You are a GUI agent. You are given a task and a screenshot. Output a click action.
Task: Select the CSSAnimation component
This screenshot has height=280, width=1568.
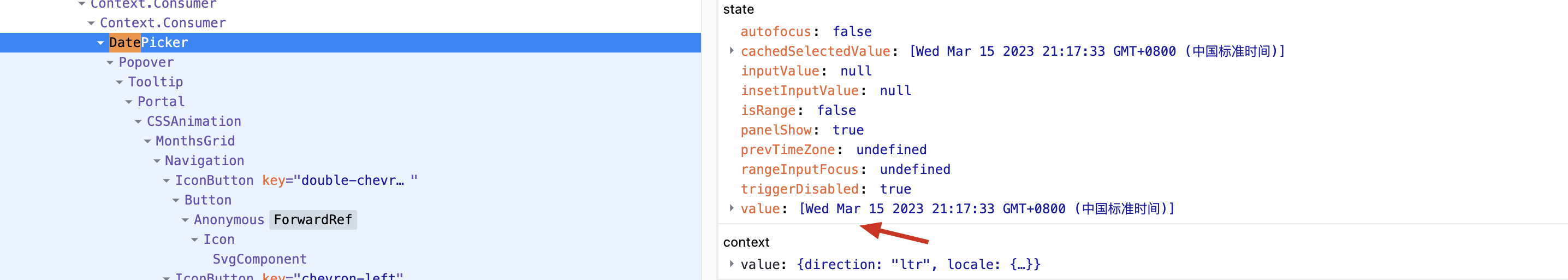point(194,121)
